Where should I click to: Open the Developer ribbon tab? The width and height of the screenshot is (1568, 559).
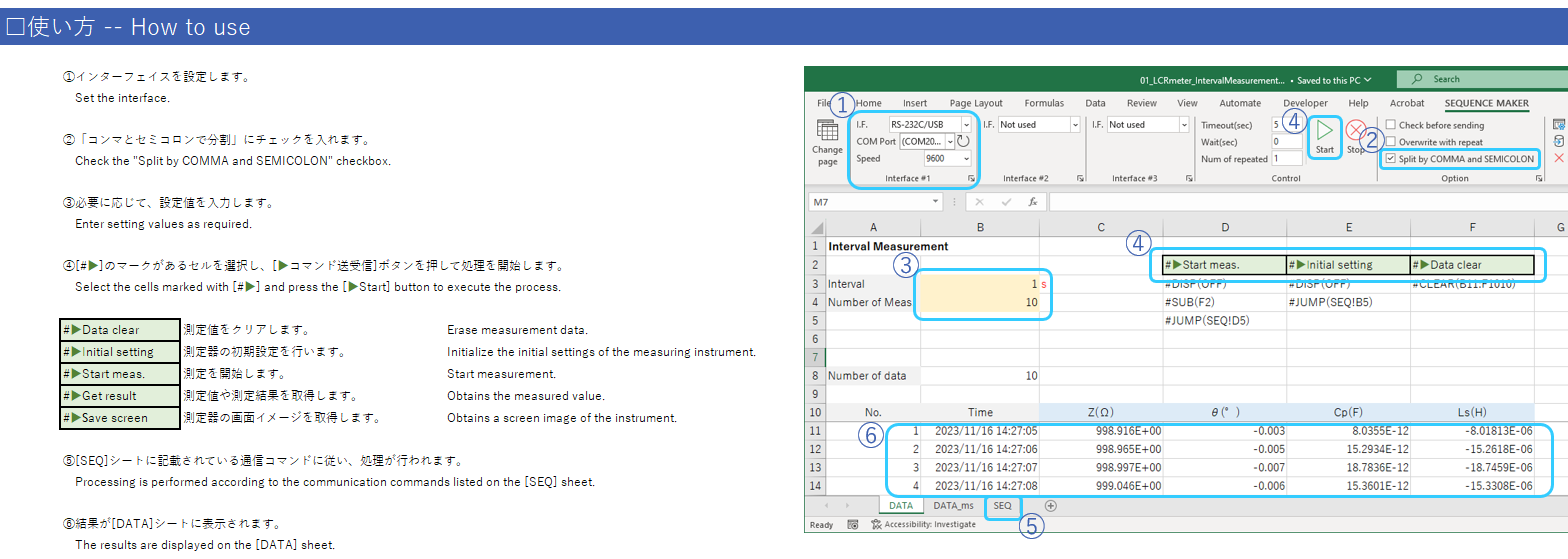[x=1305, y=103]
